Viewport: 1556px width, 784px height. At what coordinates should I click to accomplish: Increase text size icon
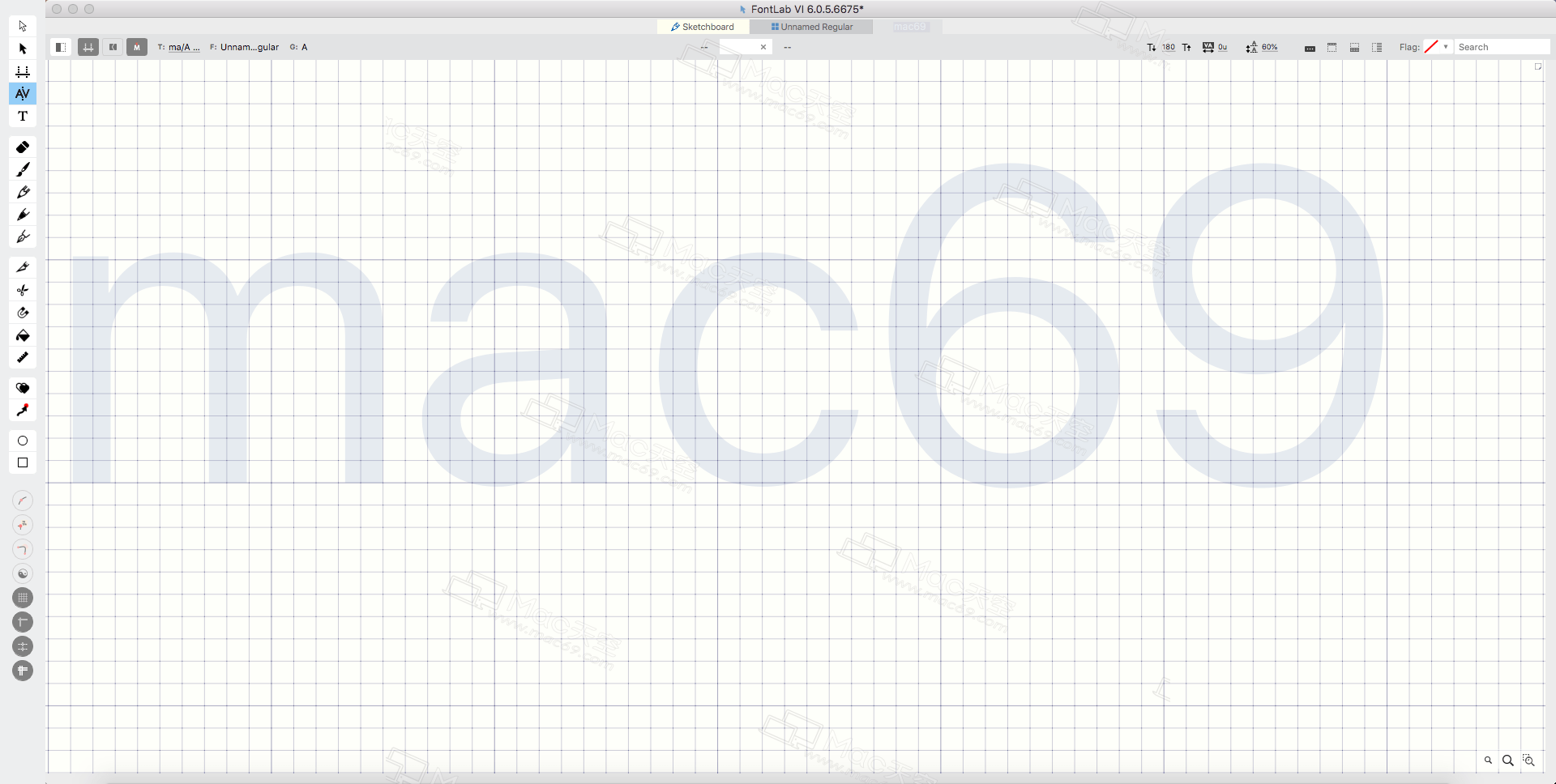(x=1186, y=47)
